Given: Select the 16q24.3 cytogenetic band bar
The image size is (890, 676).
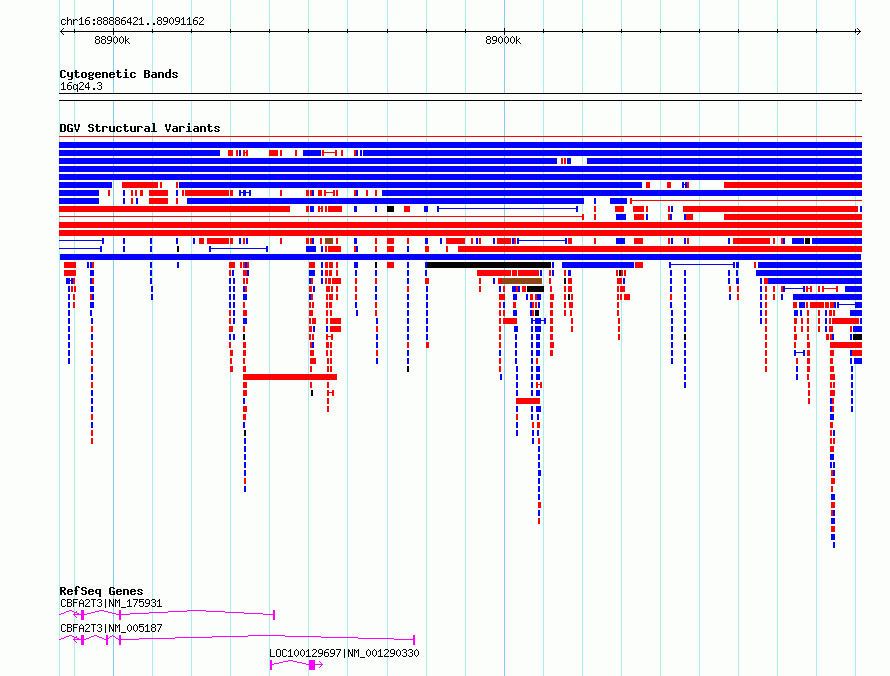Looking at the screenshot, I should (460, 97).
